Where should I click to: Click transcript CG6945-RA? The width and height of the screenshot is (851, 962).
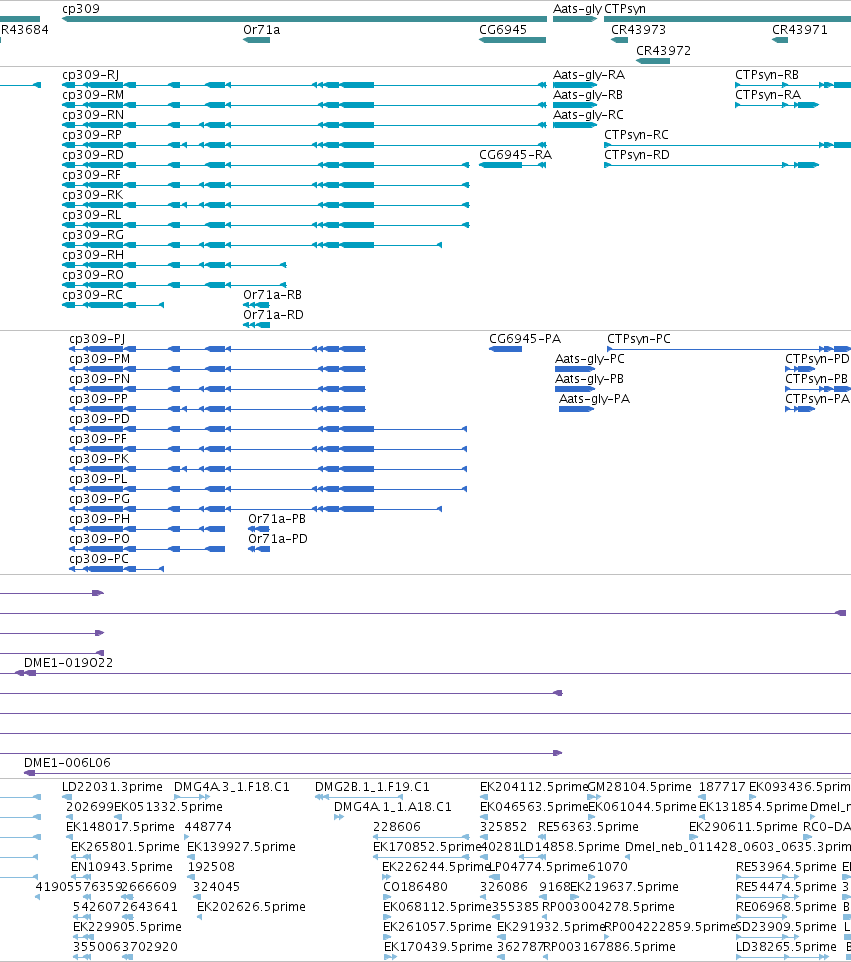point(512,165)
